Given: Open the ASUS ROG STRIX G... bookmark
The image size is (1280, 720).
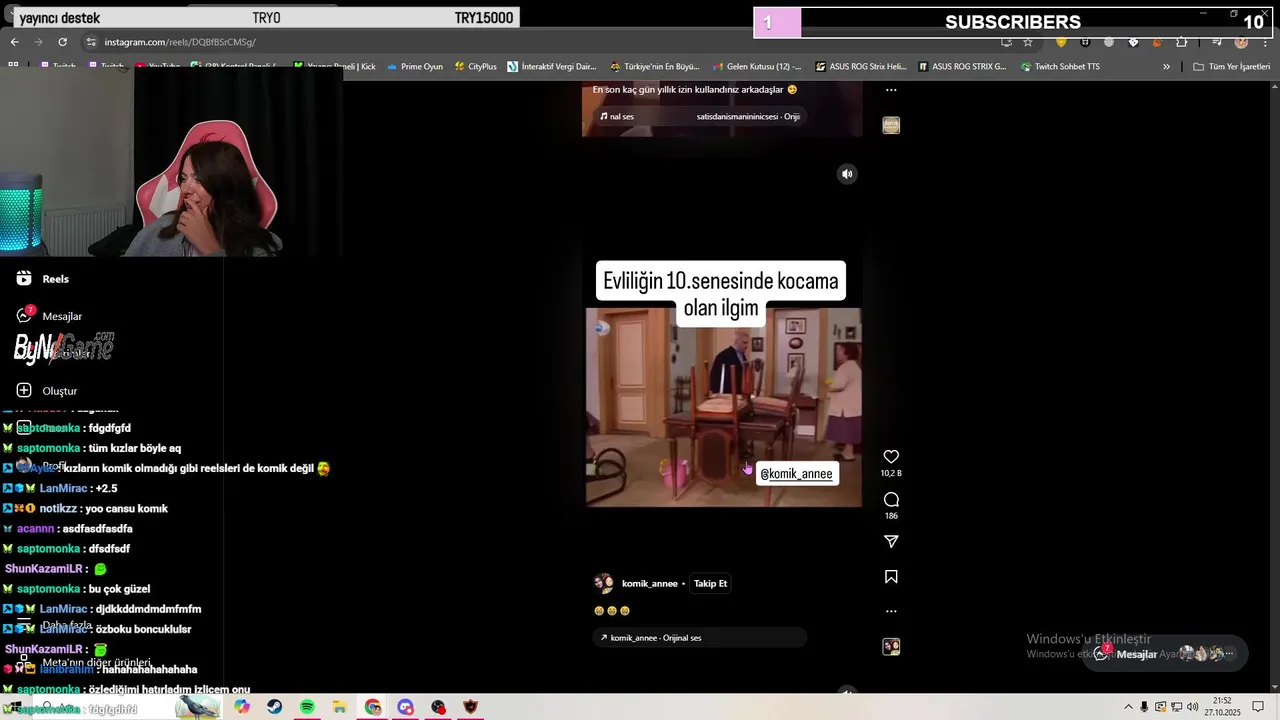Looking at the screenshot, I should point(962,67).
